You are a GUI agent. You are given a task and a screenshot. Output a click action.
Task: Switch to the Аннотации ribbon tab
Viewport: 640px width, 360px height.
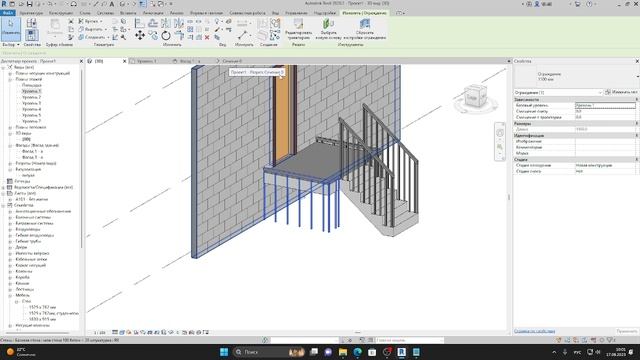pyautogui.click(x=153, y=13)
